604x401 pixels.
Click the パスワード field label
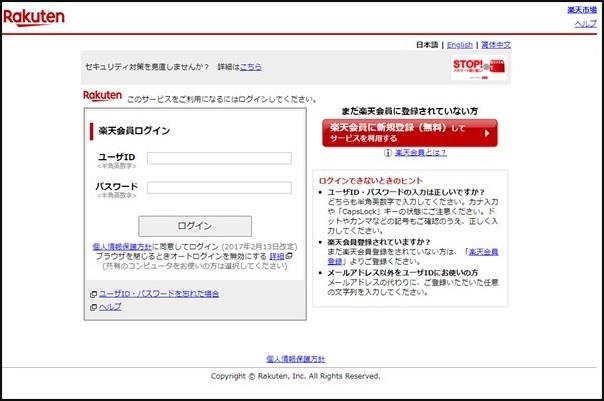pyautogui.click(x=117, y=187)
